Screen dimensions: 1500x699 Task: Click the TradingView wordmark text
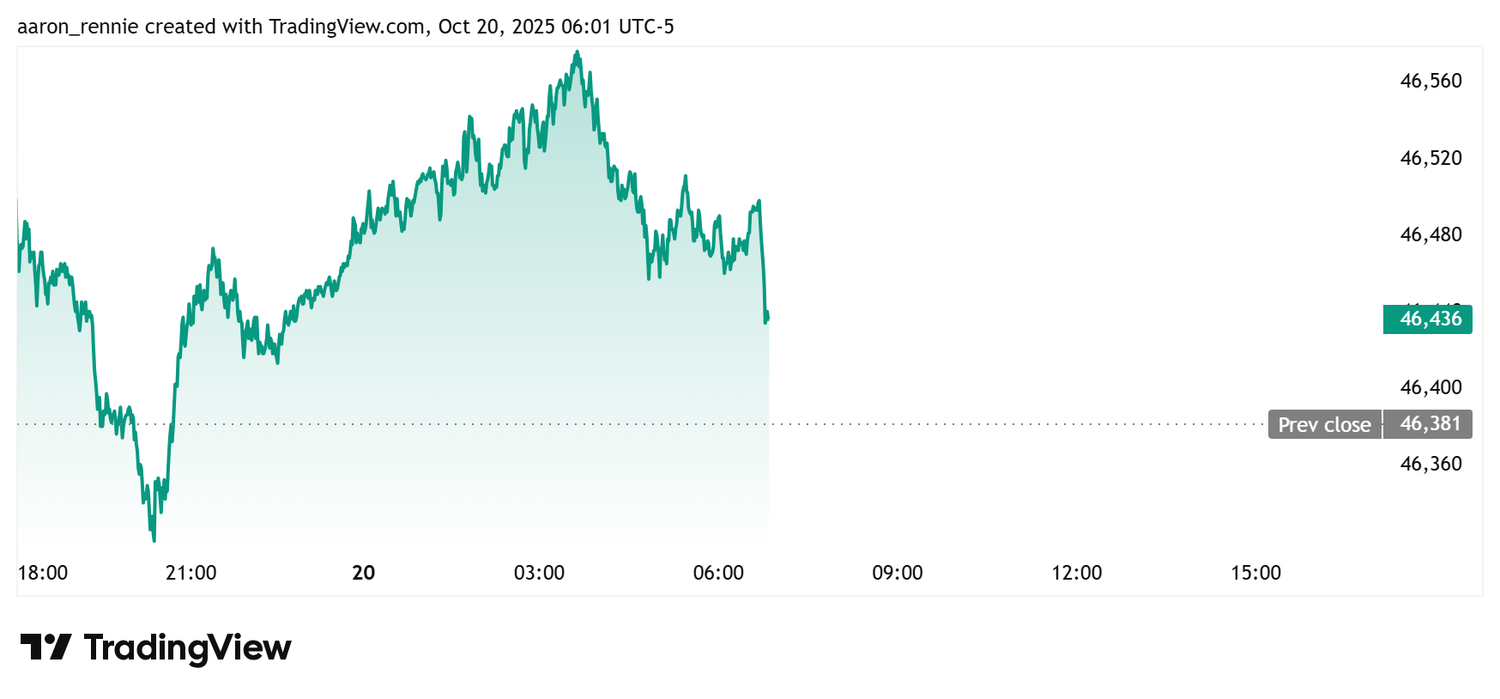point(187,647)
